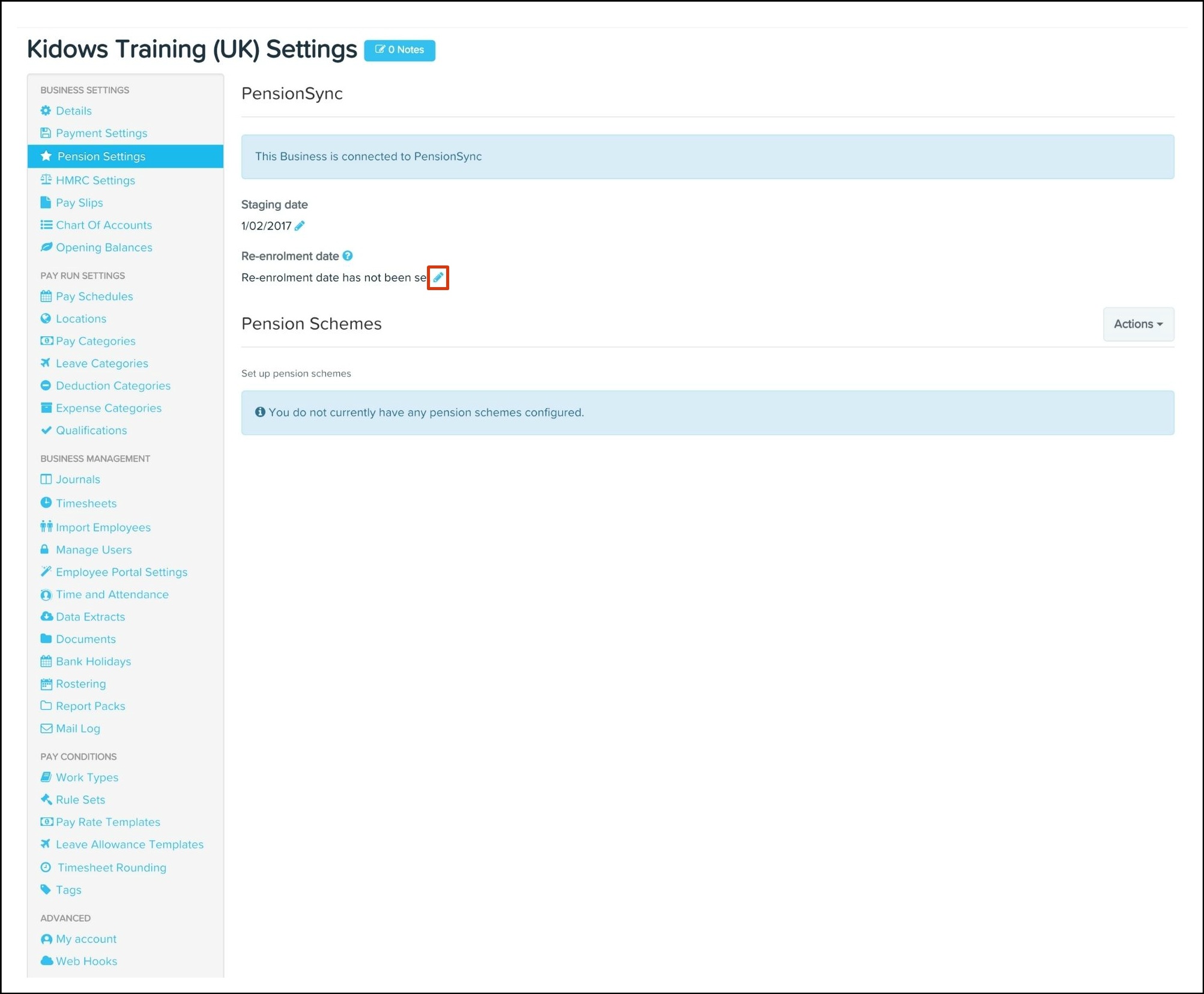This screenshot has height=994, width=1204.
Task: Click the Re-enrolment date help question icon
Action: point(348,256)
